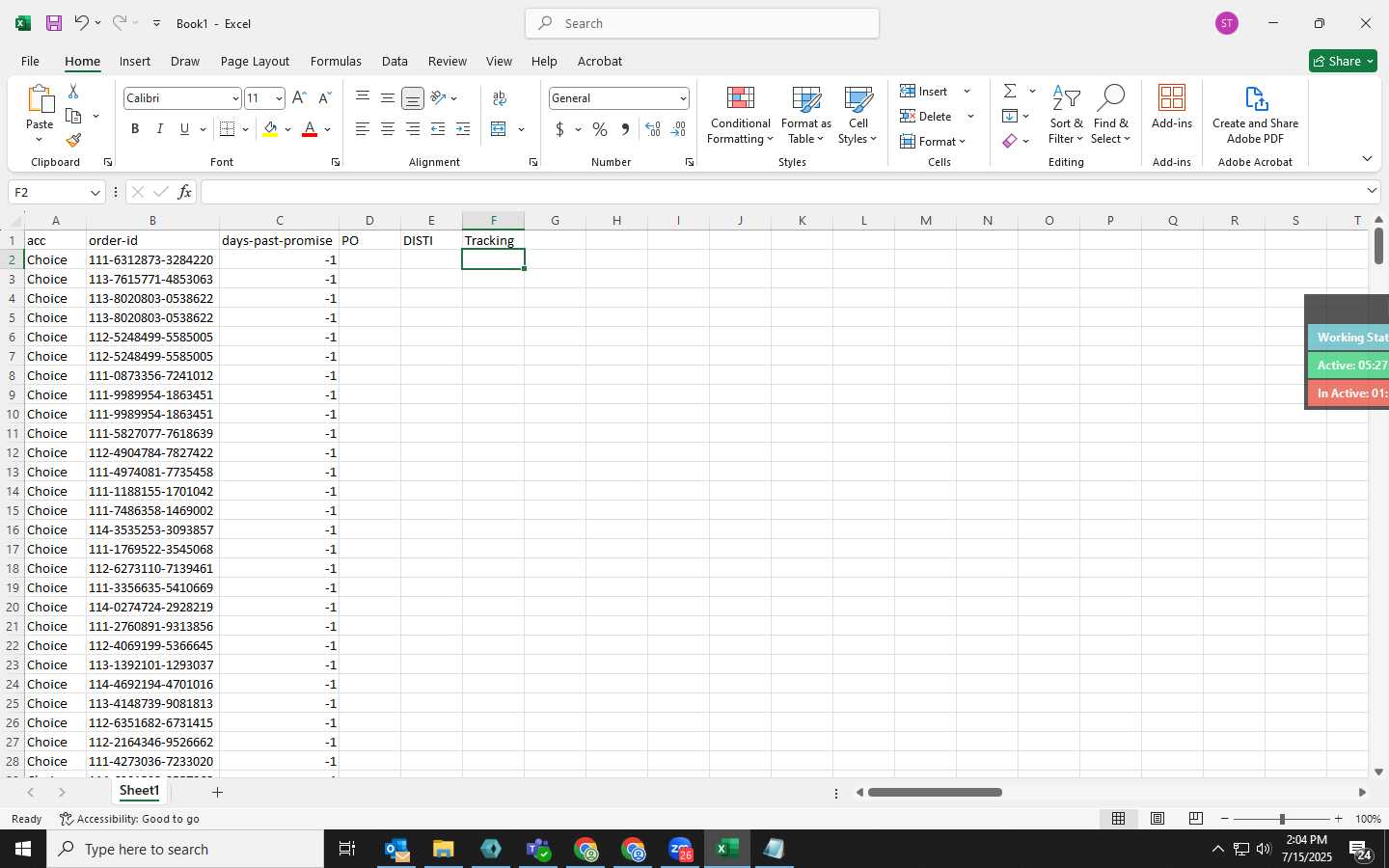Viewport: 1389px width, 868px height.
Task: Toggle Italic formatting
Action: (160, 129)
